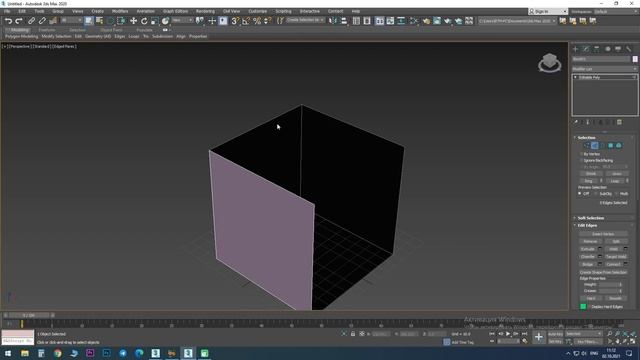Click the Mirror tool icon
Viewport: 640px width, 360px height.
tap(333, 20)
